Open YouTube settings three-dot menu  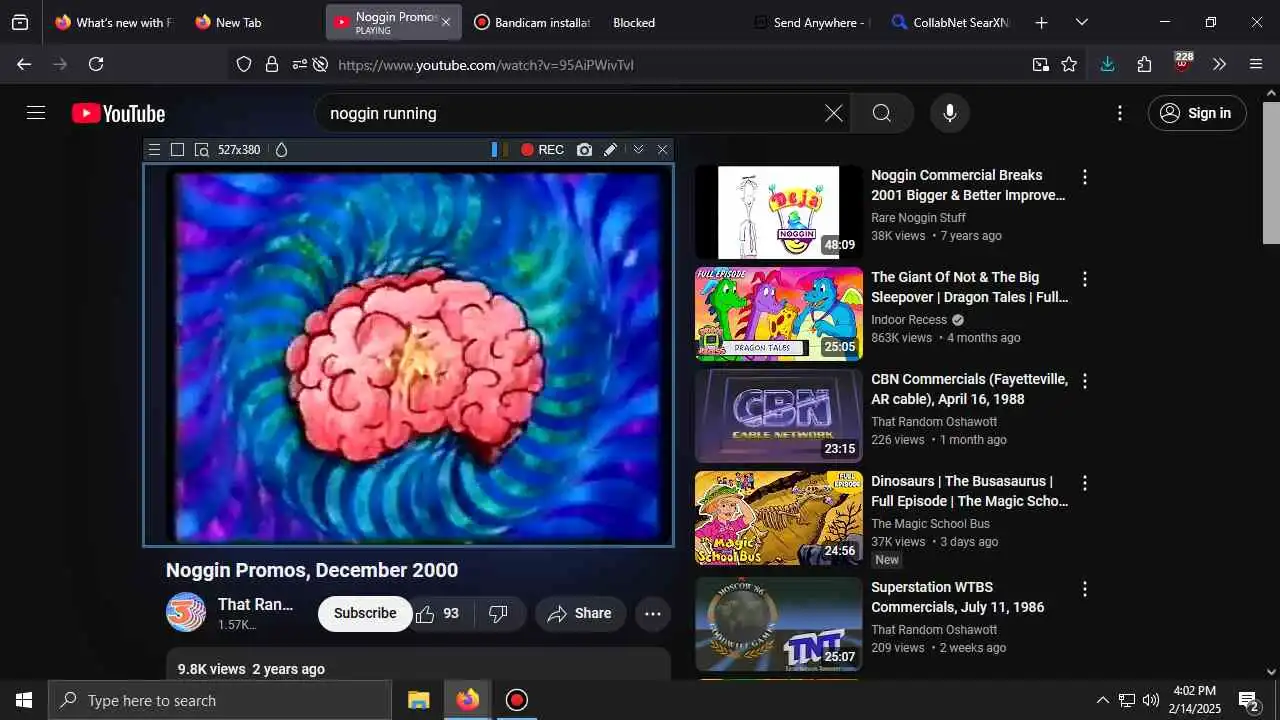pos(1120,113)
